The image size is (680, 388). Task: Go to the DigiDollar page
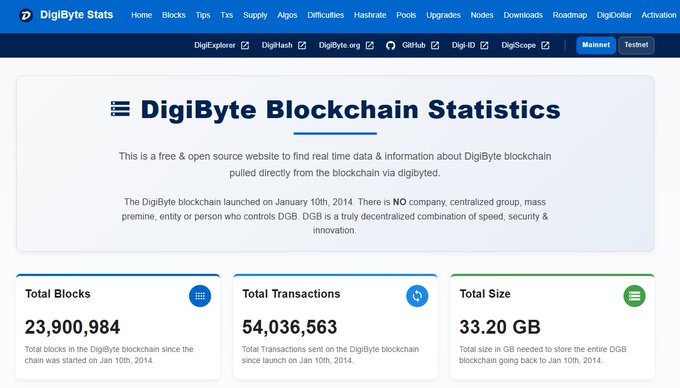pos(614,15)
